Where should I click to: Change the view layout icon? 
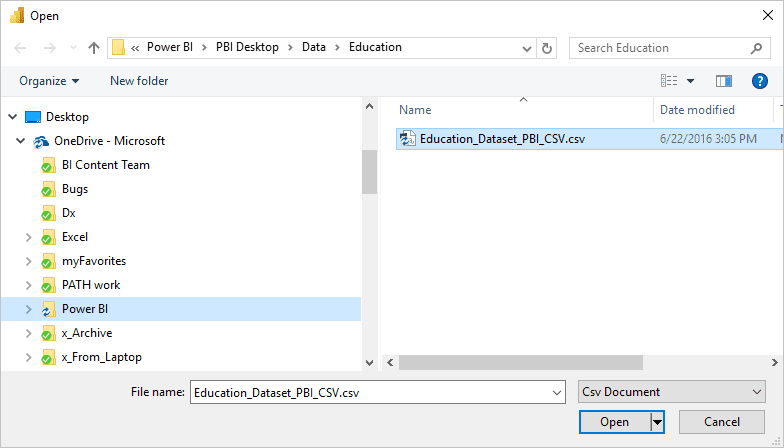669,80
